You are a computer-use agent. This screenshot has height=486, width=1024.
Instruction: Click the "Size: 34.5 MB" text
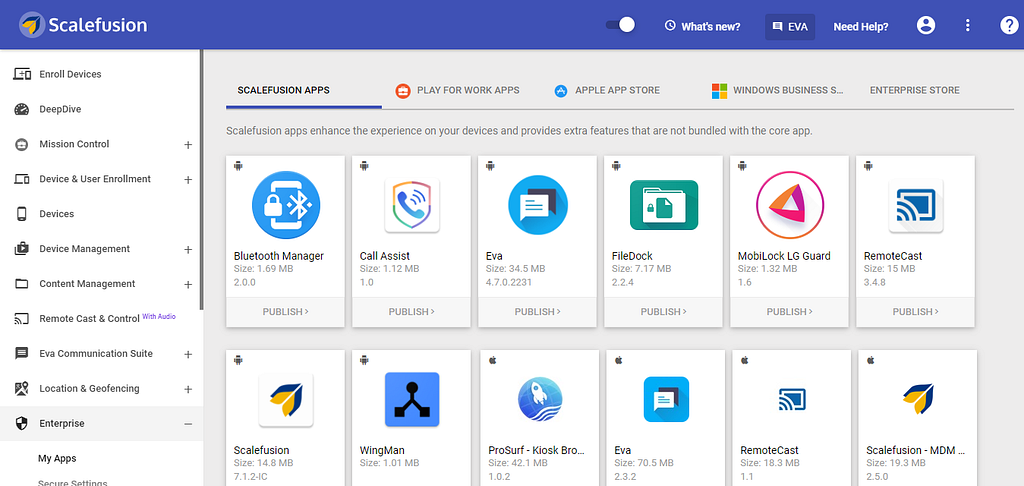click(x=515, y=268)
